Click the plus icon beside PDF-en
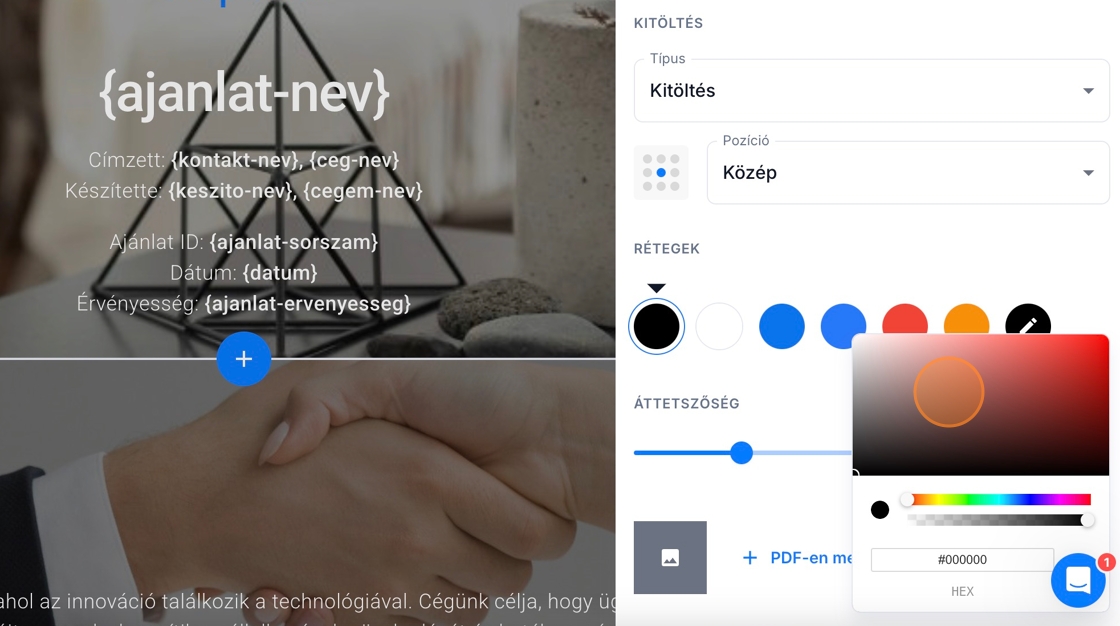The width and height of the screenshot is (1120, 626). point(750,558)
